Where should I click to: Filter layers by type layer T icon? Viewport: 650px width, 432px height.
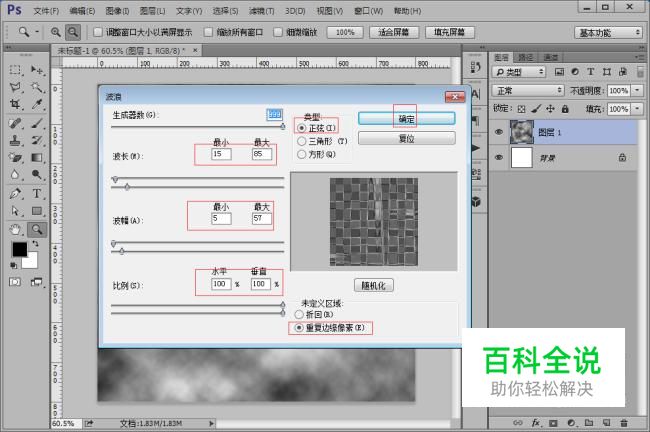[x=591, y=72]
